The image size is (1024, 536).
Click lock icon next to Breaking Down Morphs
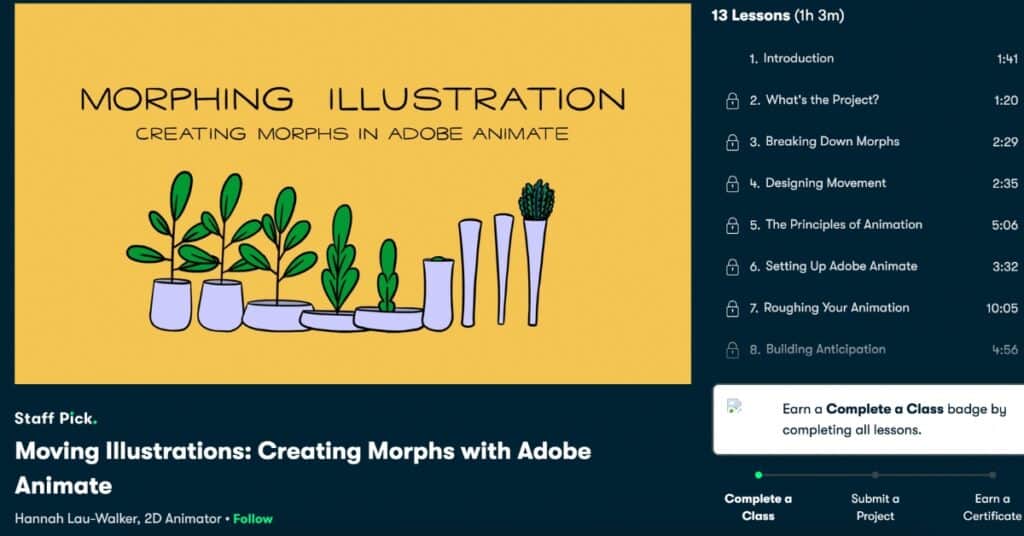[x=732, y=142]
